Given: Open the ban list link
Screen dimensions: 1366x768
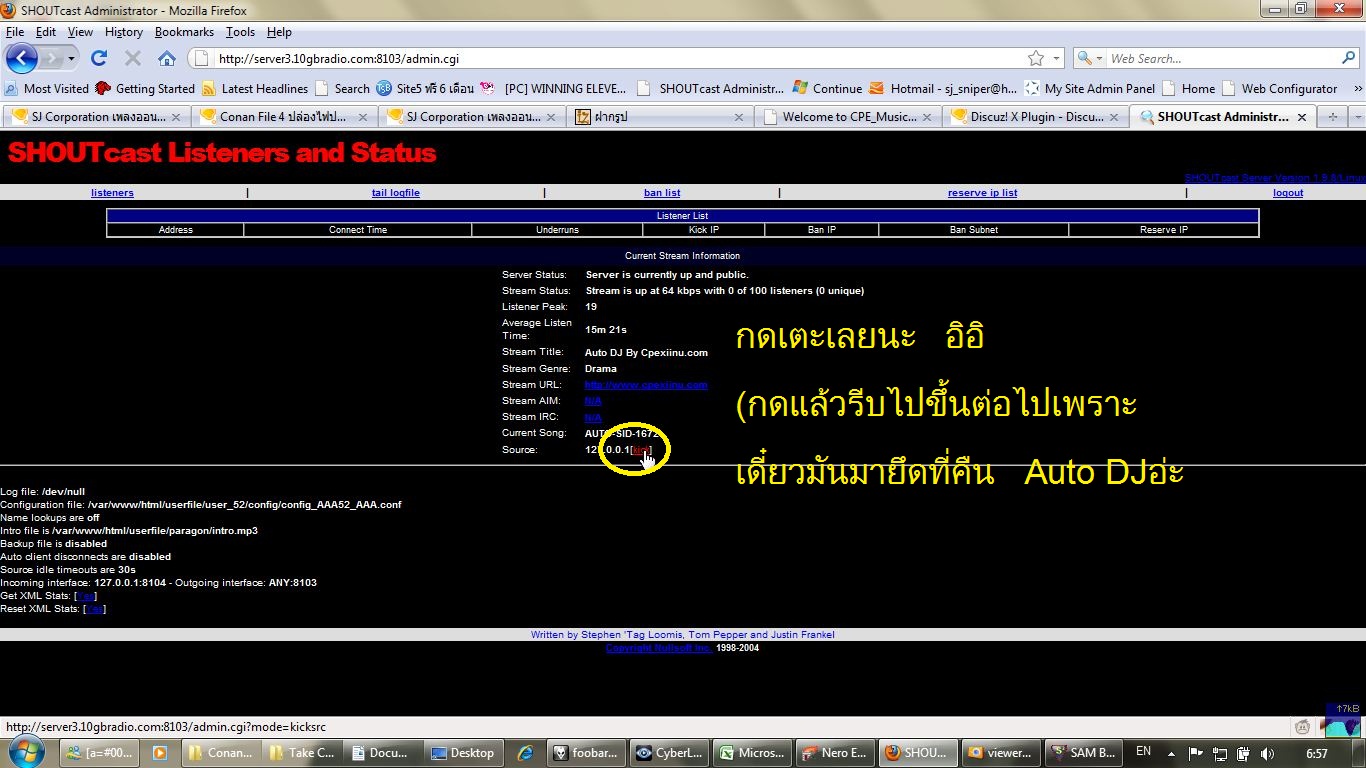Looking at the screenshot, I should click(662, 193).
